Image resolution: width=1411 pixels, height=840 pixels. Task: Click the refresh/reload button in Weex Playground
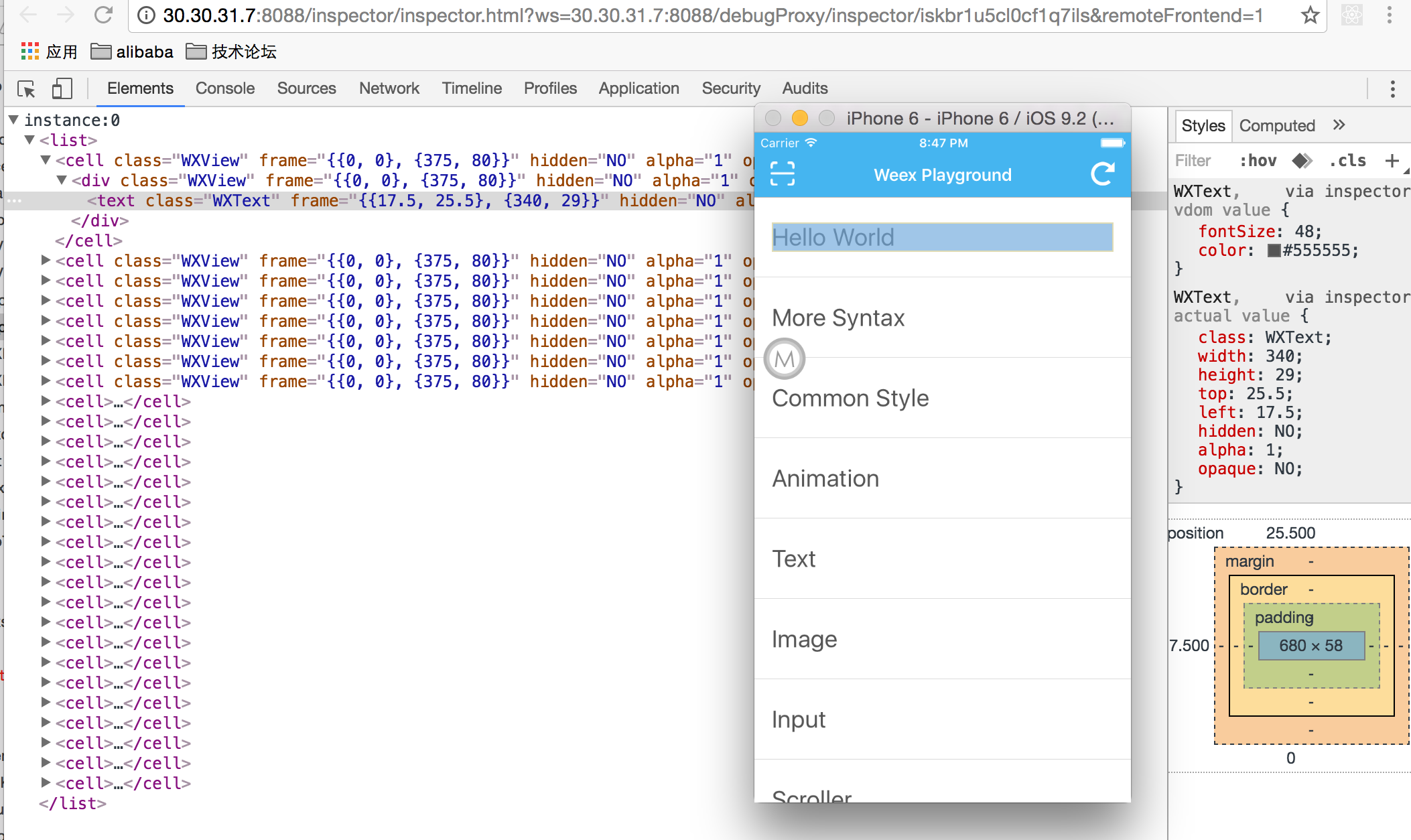[x=1101, y=174]
